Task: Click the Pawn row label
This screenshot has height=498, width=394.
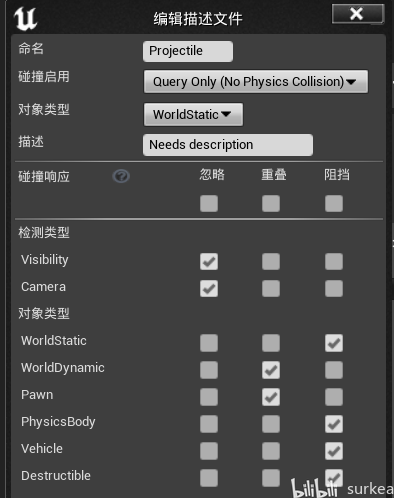Action: (37, 395)
